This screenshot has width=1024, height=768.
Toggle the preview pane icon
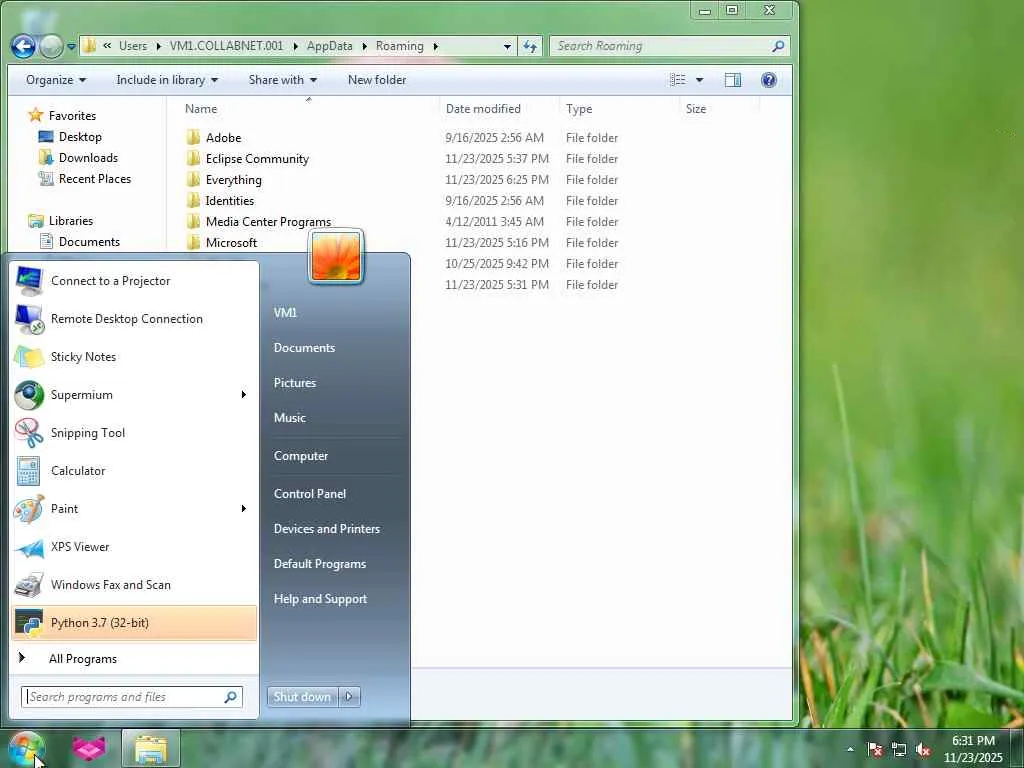coord(733,80)
